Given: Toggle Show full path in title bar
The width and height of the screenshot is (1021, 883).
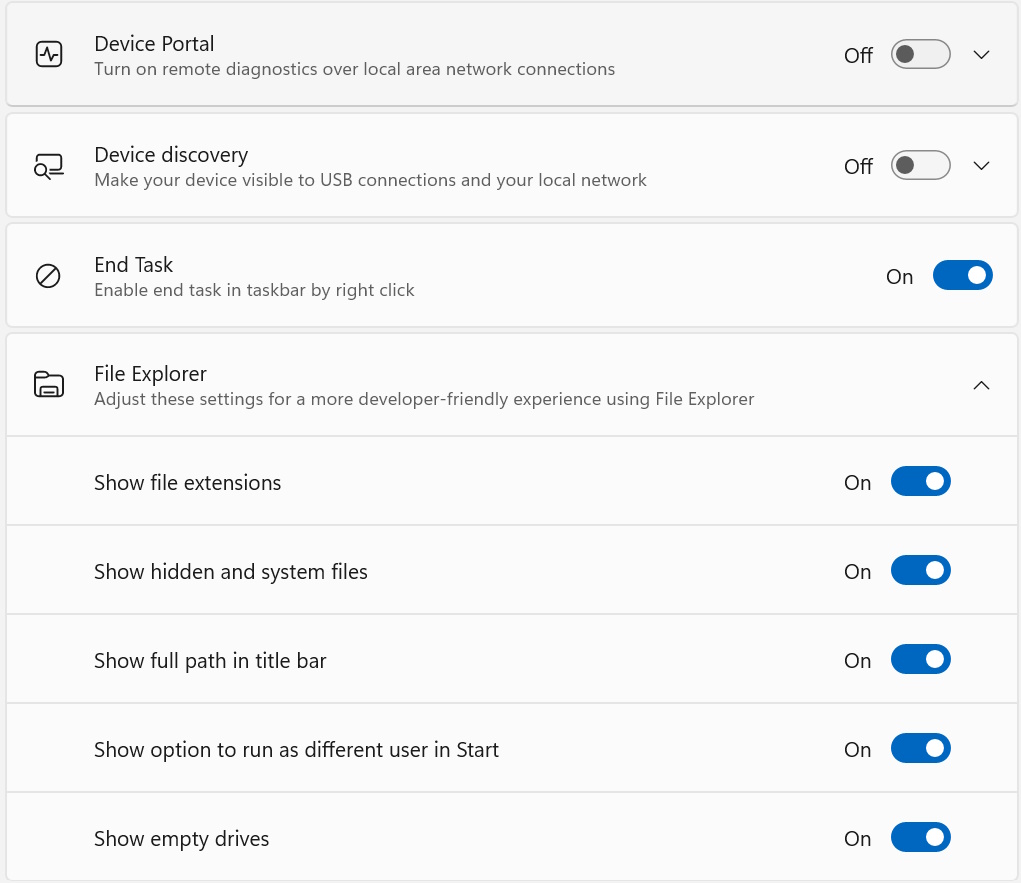Looking at the screenshot, I should click(920, 659).
